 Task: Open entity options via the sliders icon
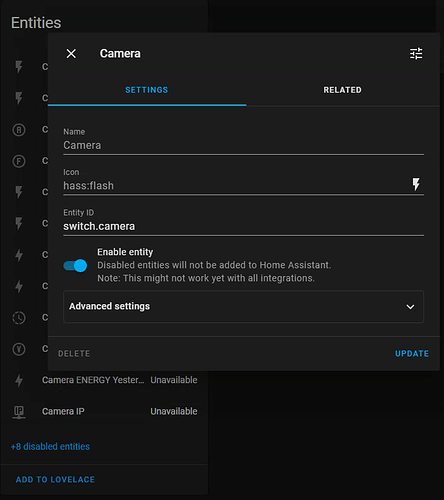pyautogui.click(x=416, y=53)
